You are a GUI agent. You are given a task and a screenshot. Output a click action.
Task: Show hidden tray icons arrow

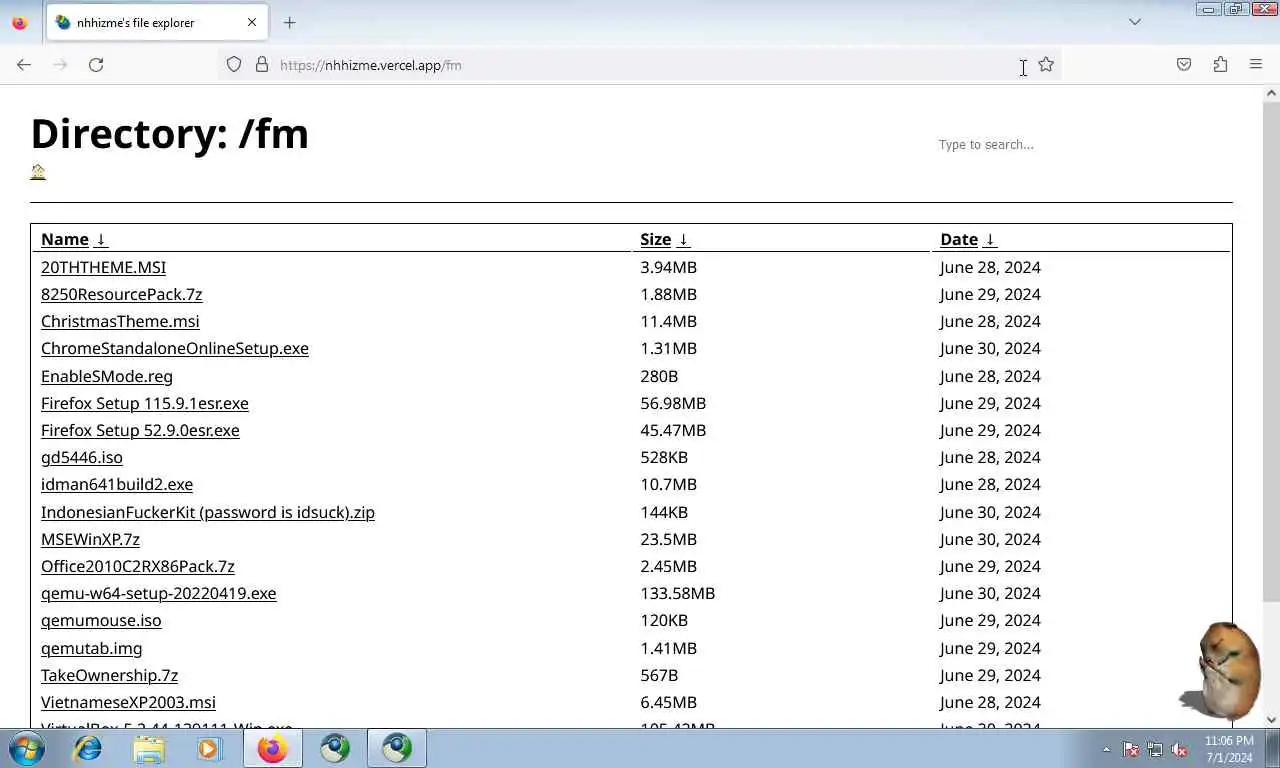[1106, 749]
